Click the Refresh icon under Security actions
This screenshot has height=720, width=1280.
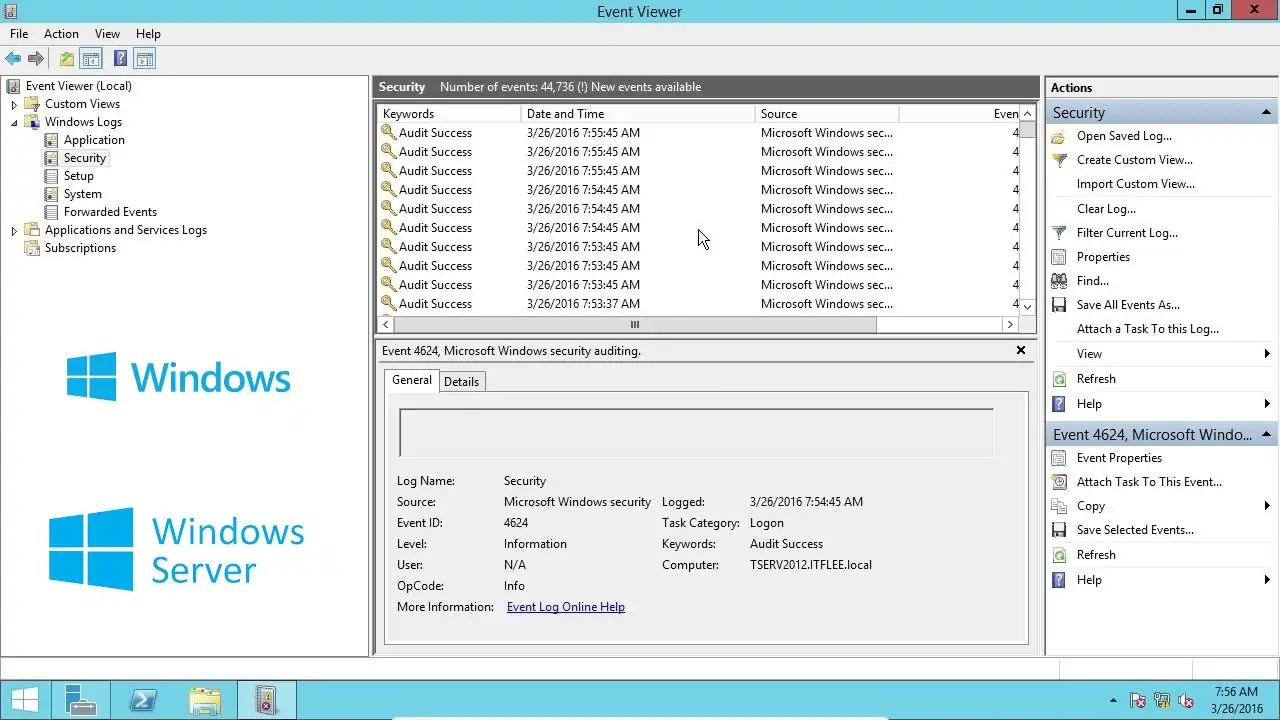coord(1059,379)
